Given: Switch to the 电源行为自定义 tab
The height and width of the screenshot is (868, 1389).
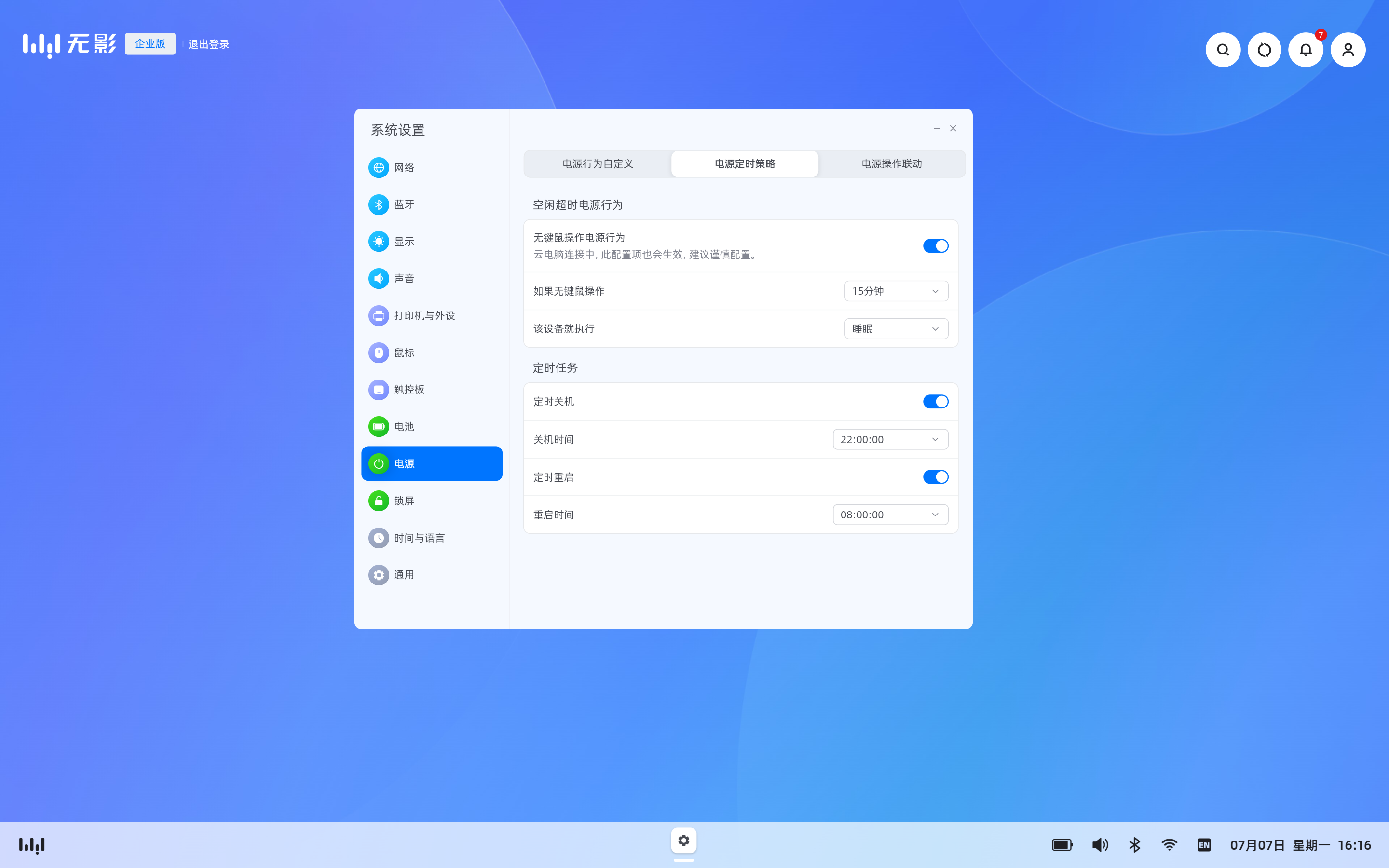Looking at the screenshot, I should 598,164.
